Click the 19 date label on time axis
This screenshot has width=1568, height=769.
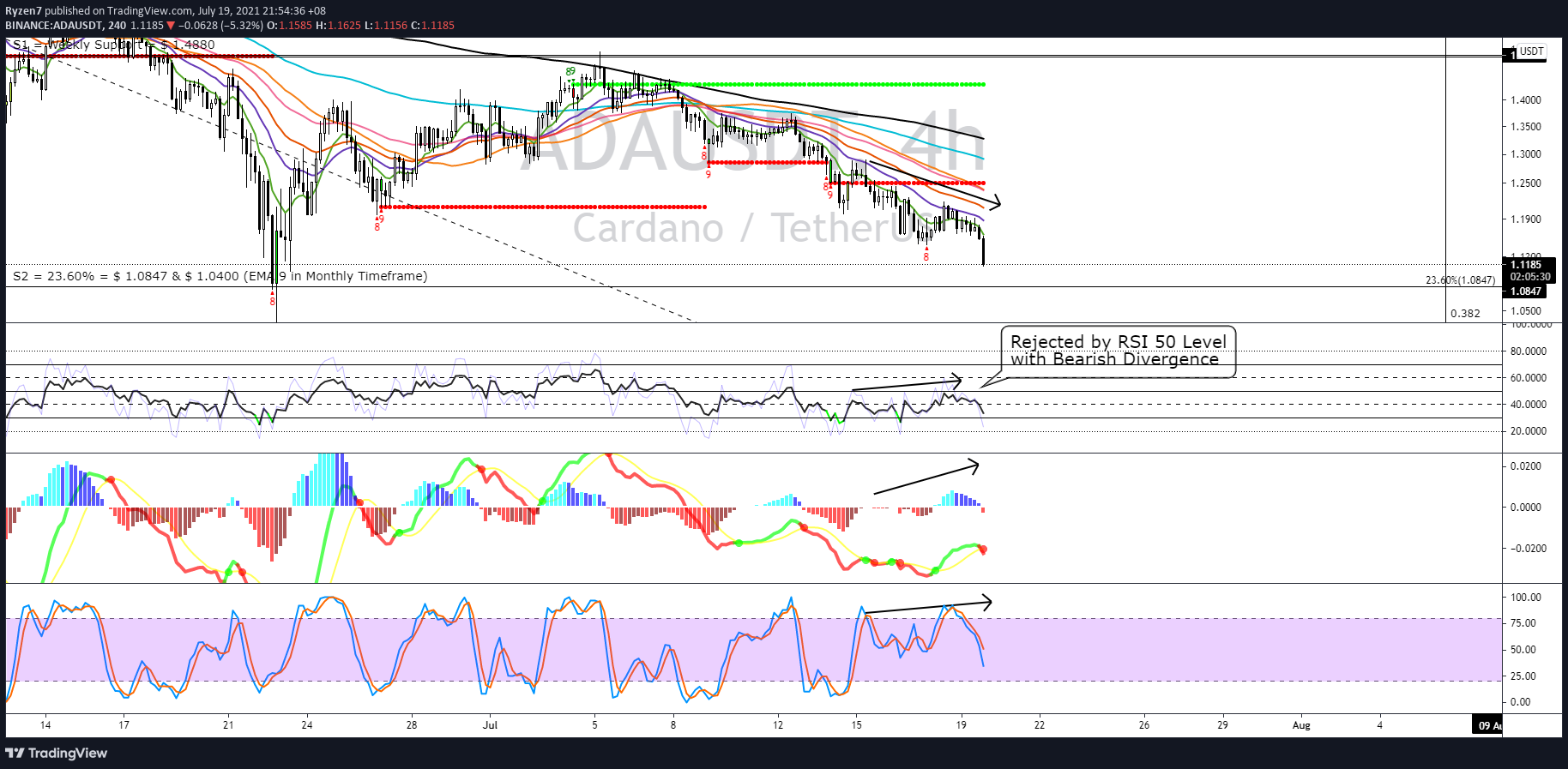pos(962,725)
